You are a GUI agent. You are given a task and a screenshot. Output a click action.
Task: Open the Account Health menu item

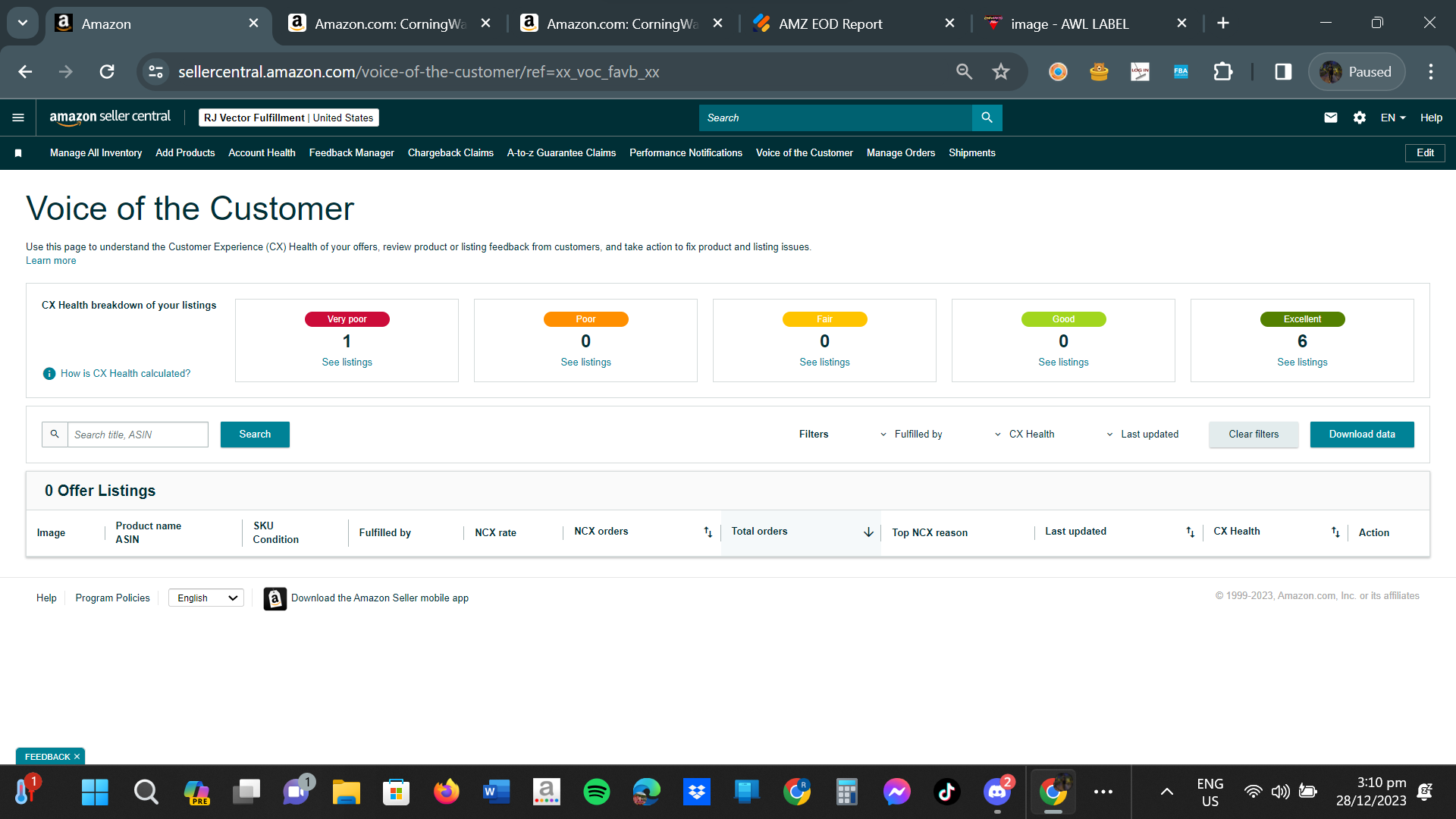click(x=262, y=153)
